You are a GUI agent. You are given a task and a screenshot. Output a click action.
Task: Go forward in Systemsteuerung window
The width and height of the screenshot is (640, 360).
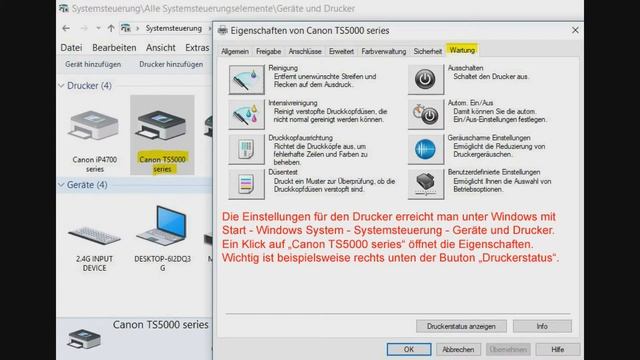(x=84, y=28)
